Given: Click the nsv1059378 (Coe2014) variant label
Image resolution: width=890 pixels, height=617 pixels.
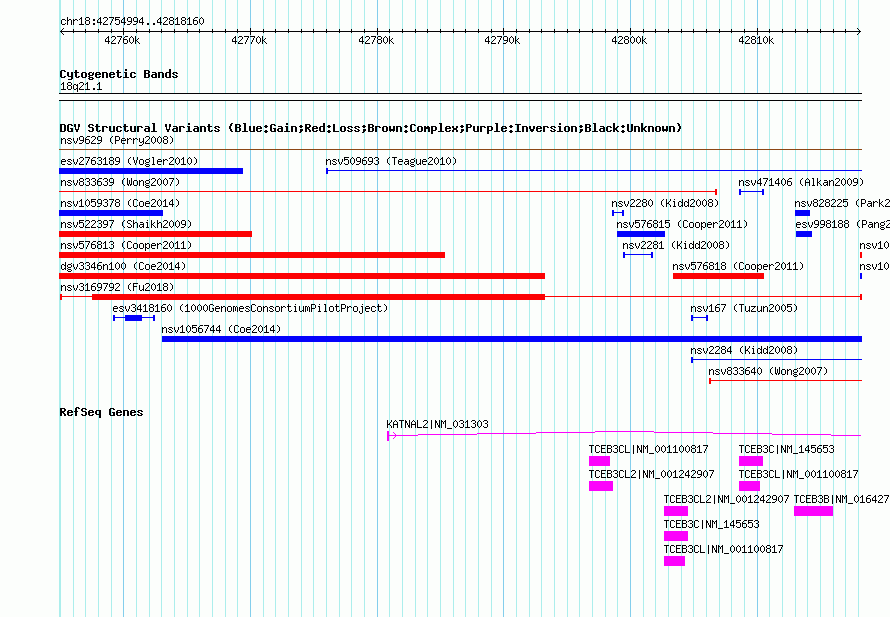Looking at the screenshot, I should coord(120,203).
